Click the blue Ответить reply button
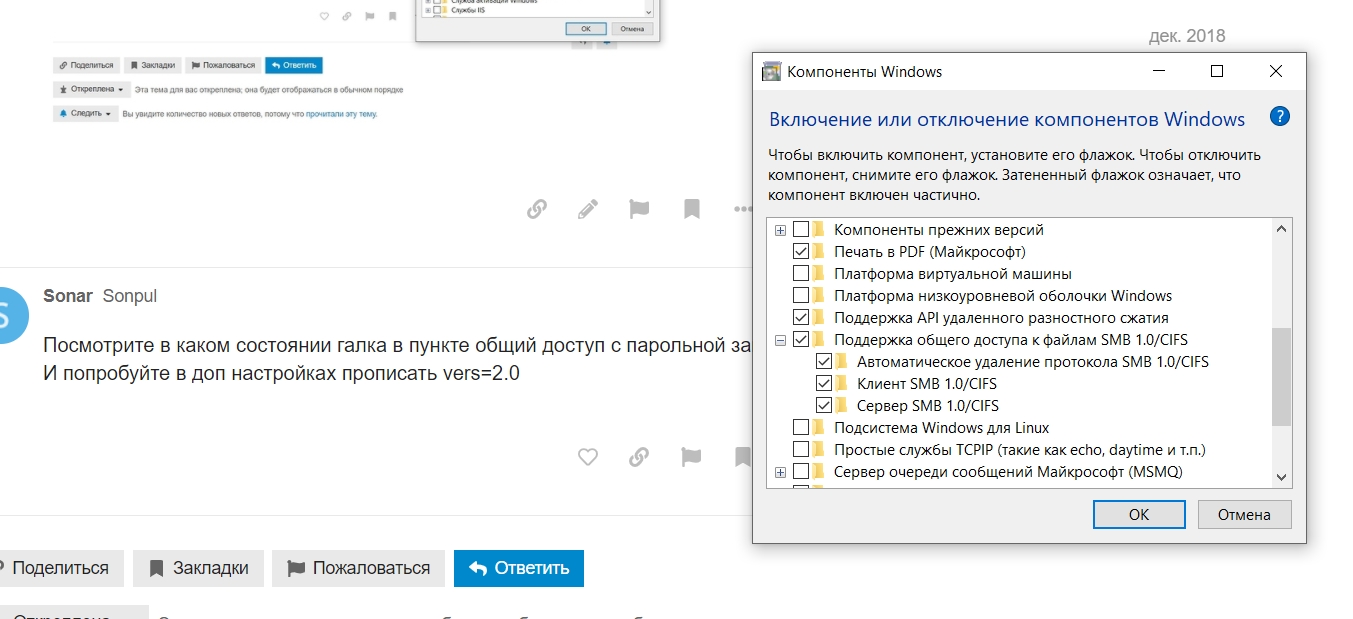 (x=519, y=568)
